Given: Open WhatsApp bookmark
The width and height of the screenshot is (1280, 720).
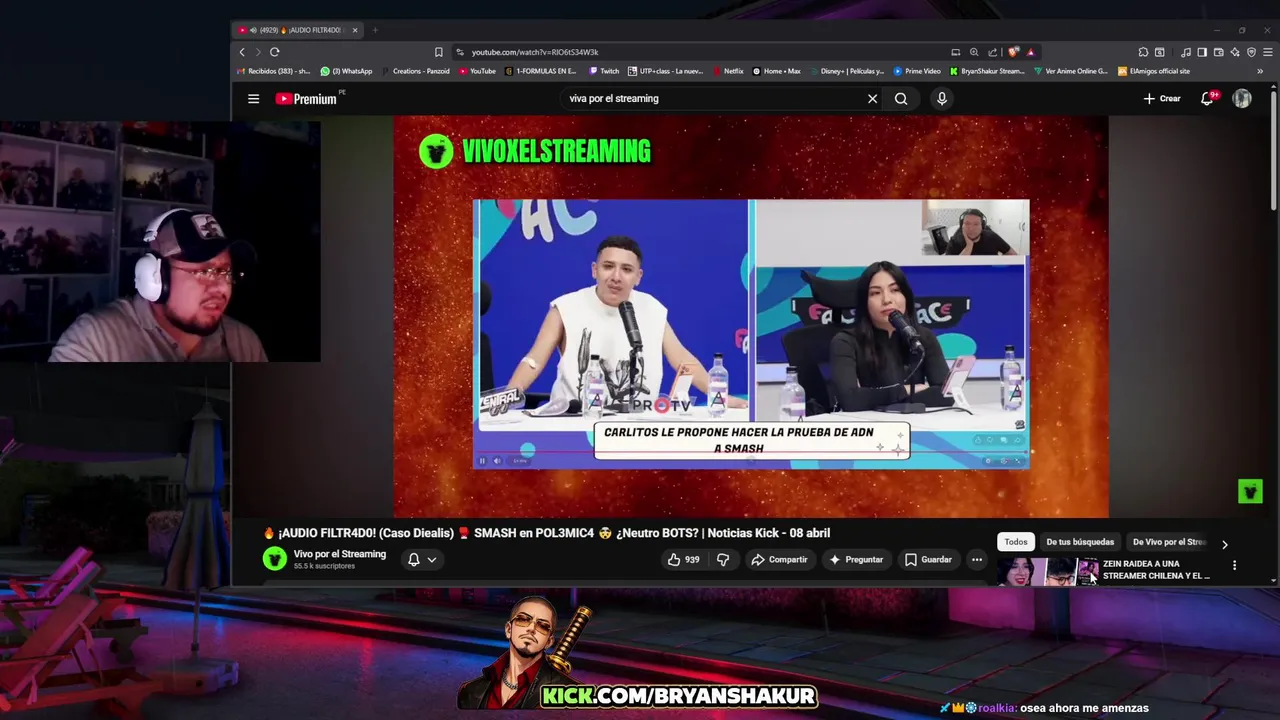Looking at the screenshot, I should coord(346,71).
